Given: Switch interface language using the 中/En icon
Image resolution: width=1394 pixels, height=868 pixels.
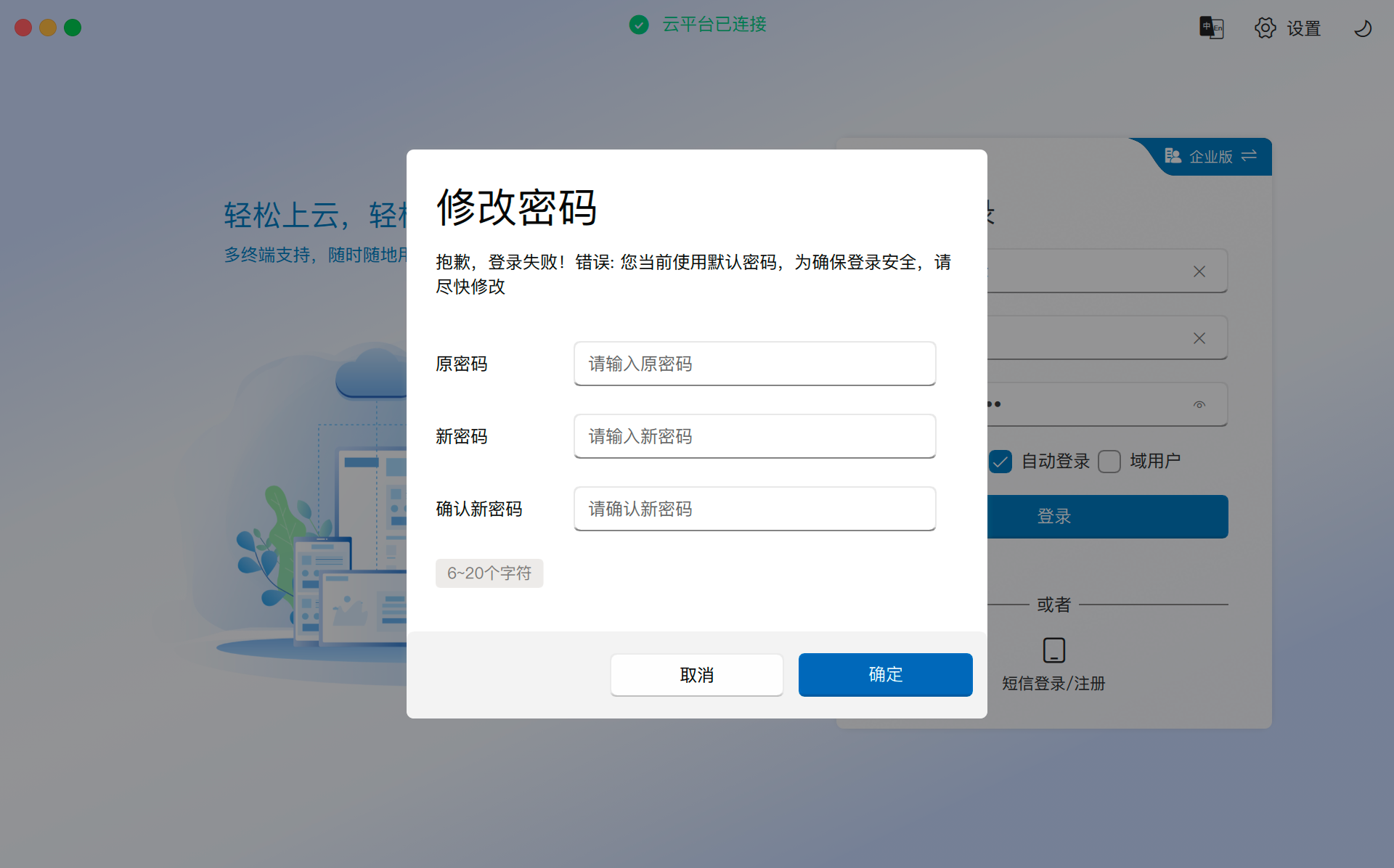Looking at the screenshot, I should coord(1210,28).
